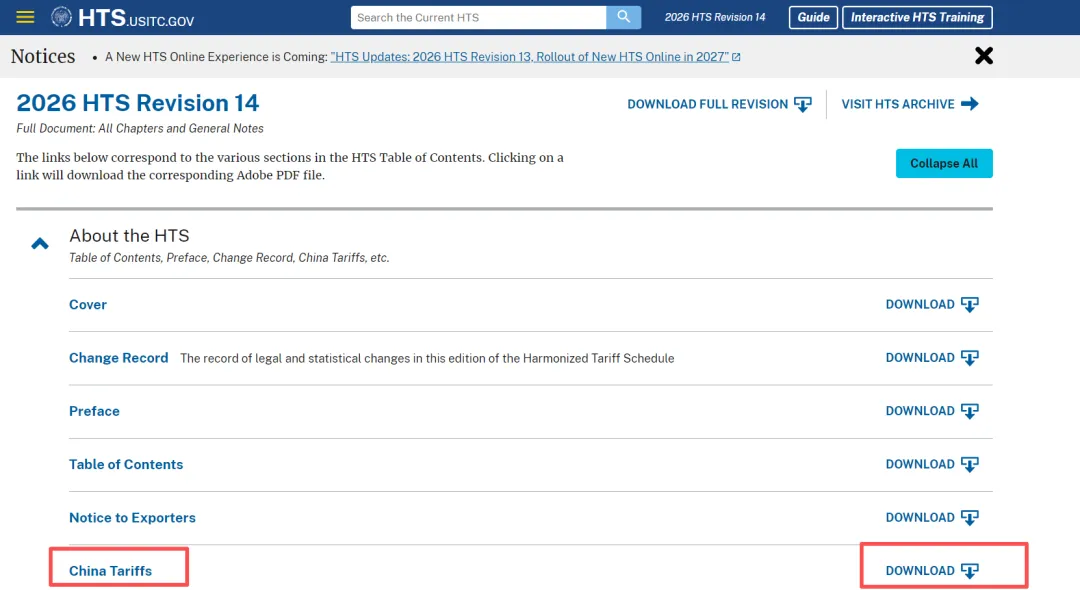
Task: Click the arrow icon beside Visit HTS Archive
Action: click(970, 104)
